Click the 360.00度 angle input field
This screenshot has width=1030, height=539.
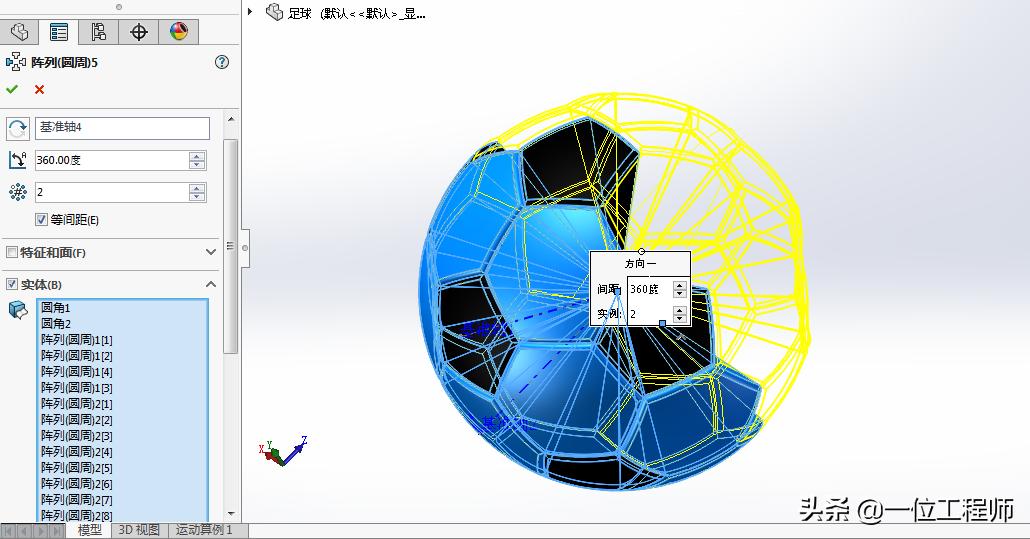click(x=110, y=160)
